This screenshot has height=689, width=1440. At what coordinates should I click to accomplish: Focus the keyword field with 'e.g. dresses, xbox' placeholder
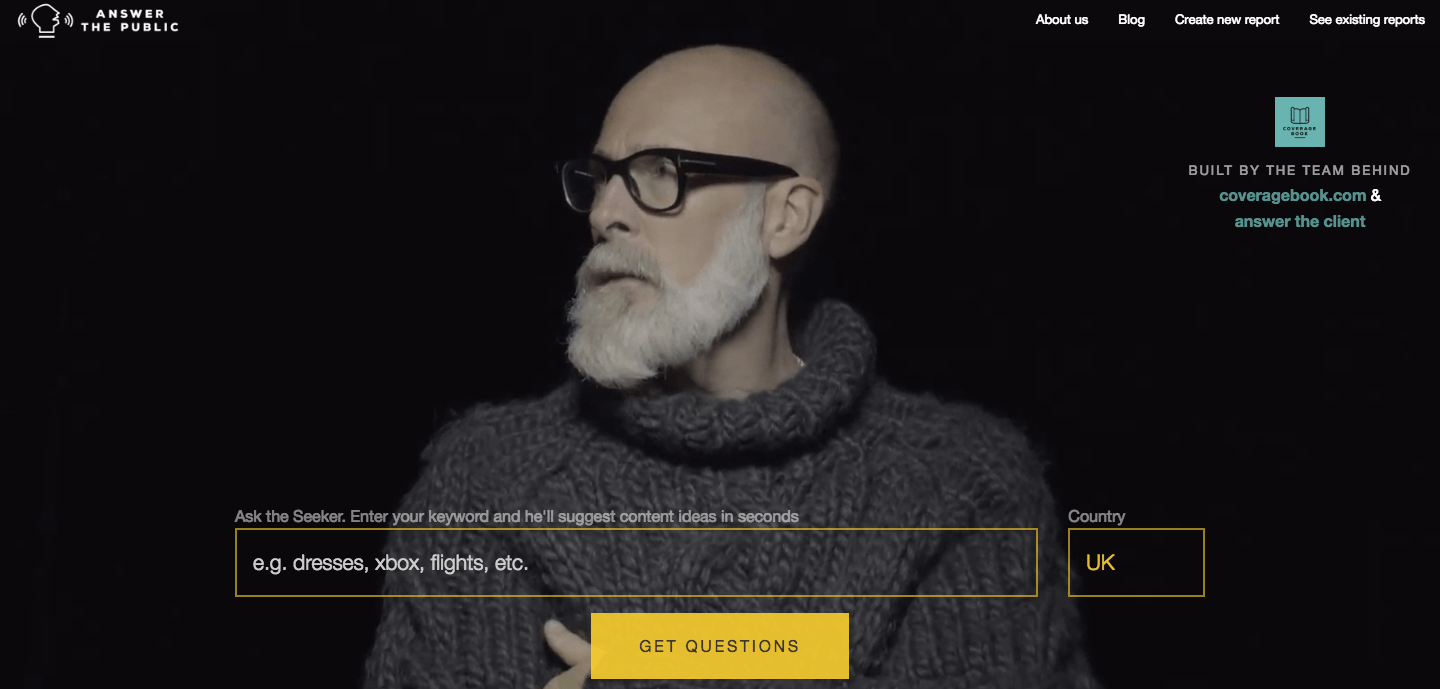(x=636, y=562)
